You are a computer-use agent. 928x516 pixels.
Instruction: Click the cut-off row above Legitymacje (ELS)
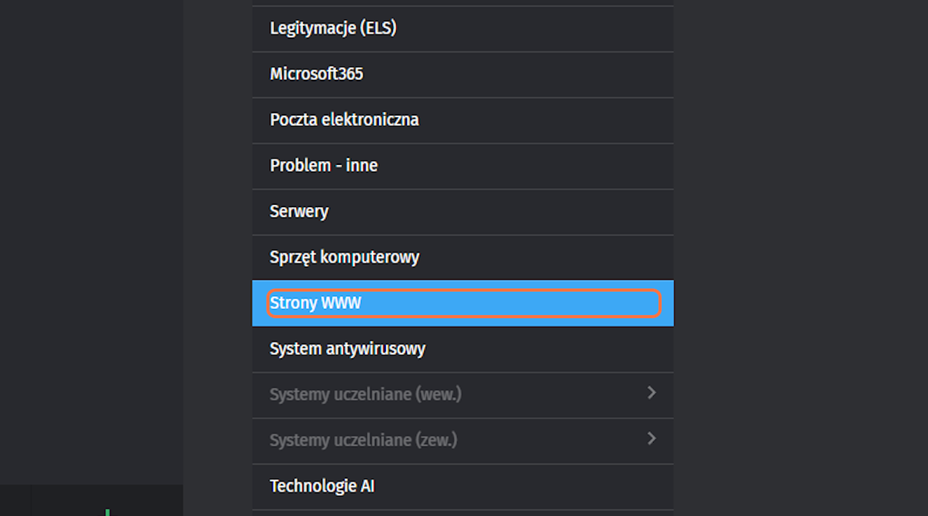click(462, 3)
